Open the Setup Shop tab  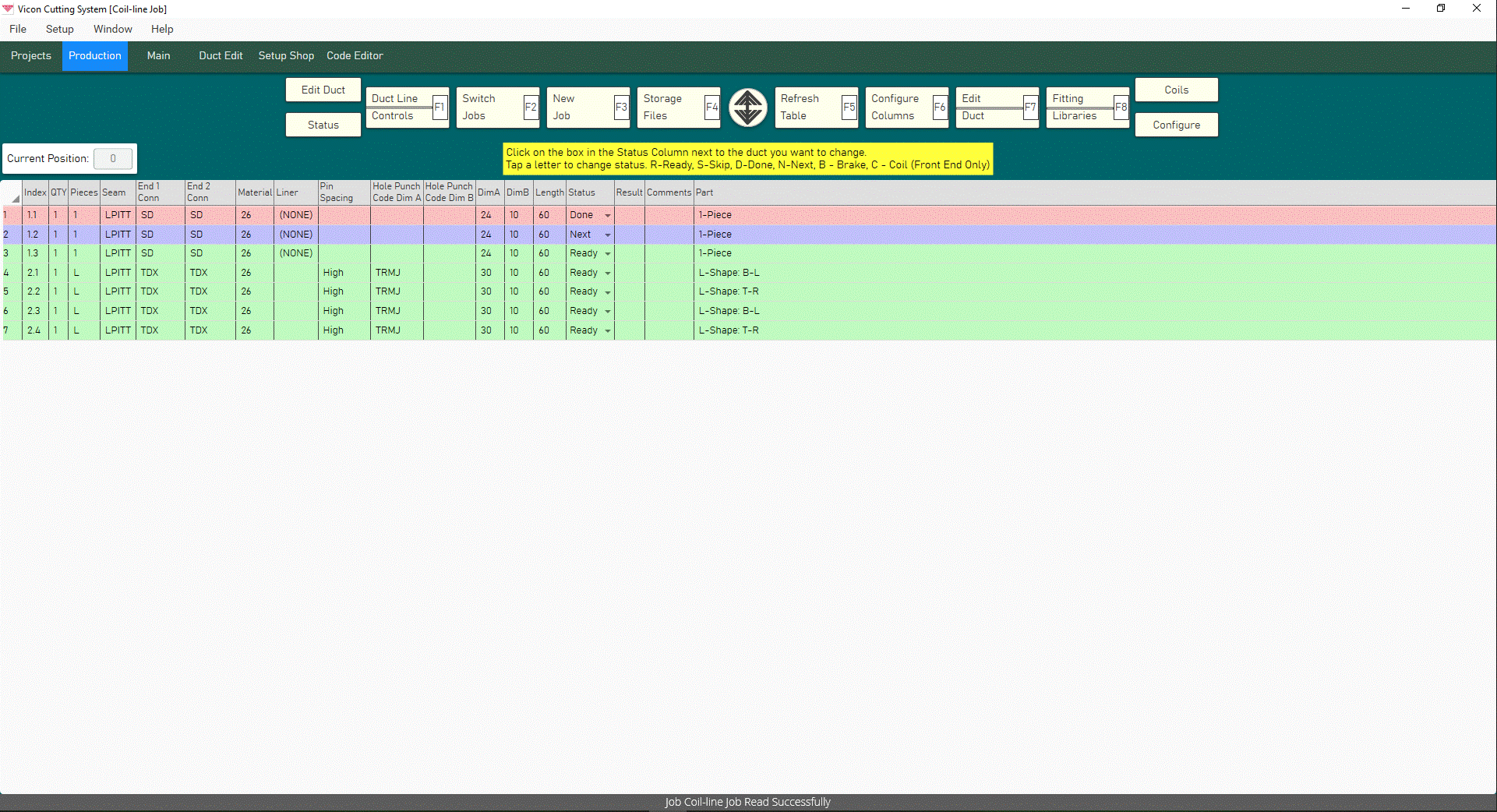(x=286, y=55)
